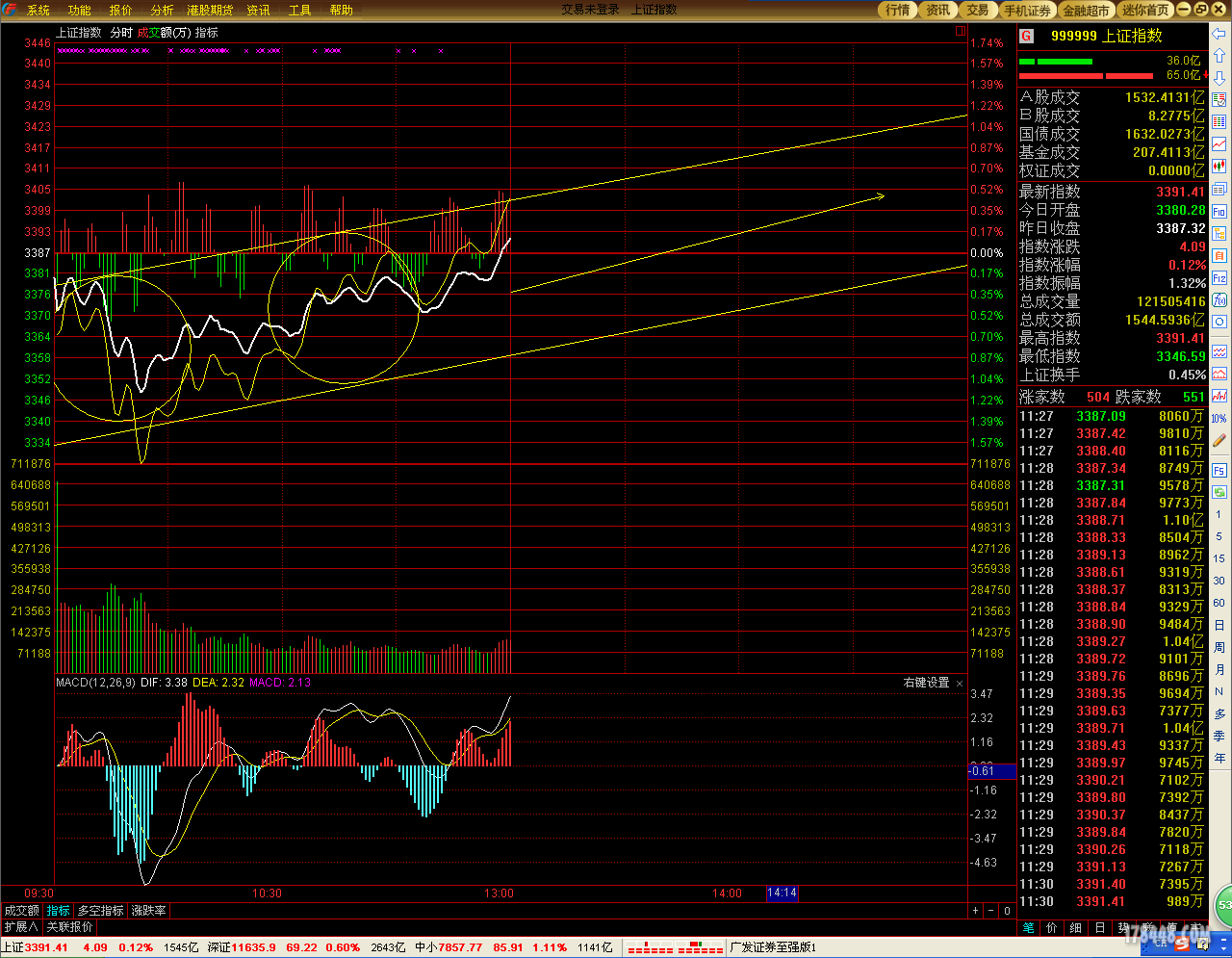
Task: Open the F10 info icon in sidebar
Action: [x=1219, y=211]
